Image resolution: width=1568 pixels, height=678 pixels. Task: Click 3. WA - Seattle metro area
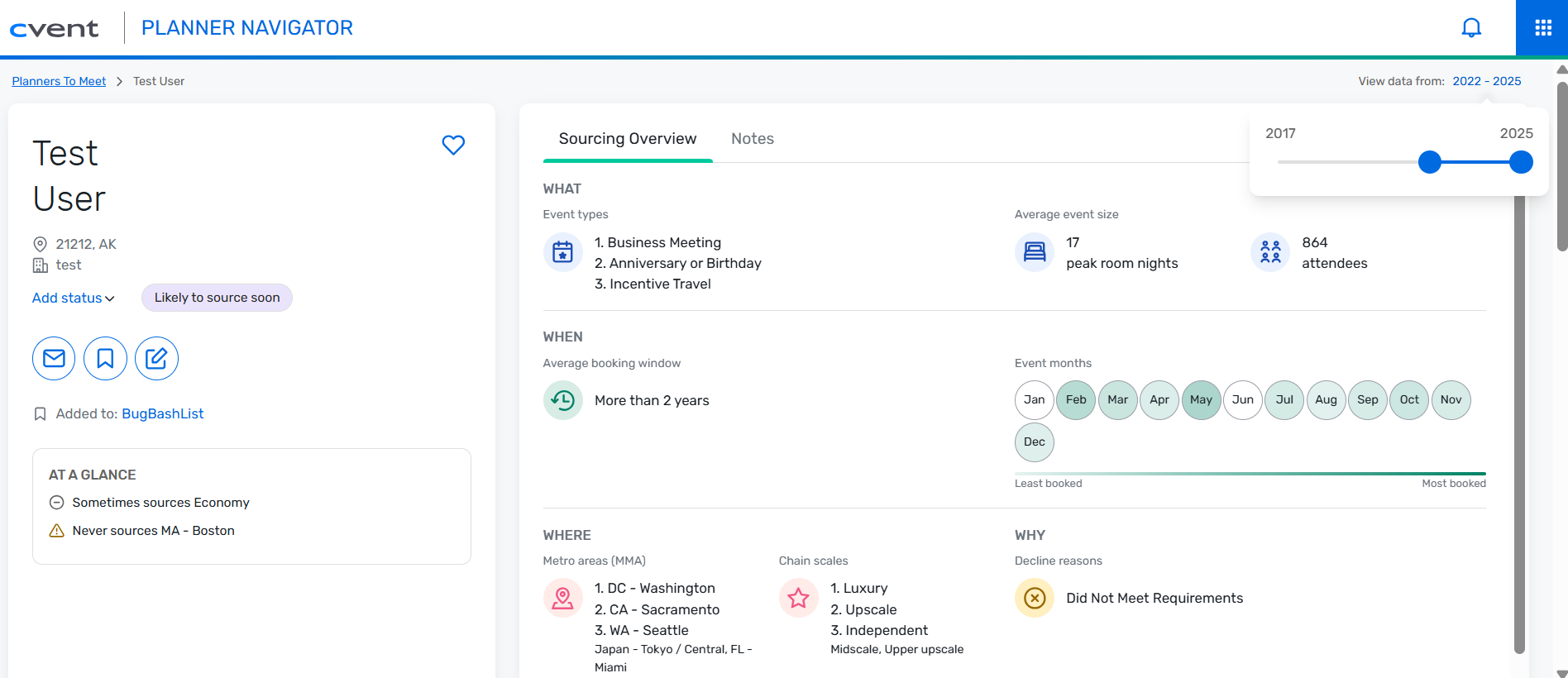(642, 630)
